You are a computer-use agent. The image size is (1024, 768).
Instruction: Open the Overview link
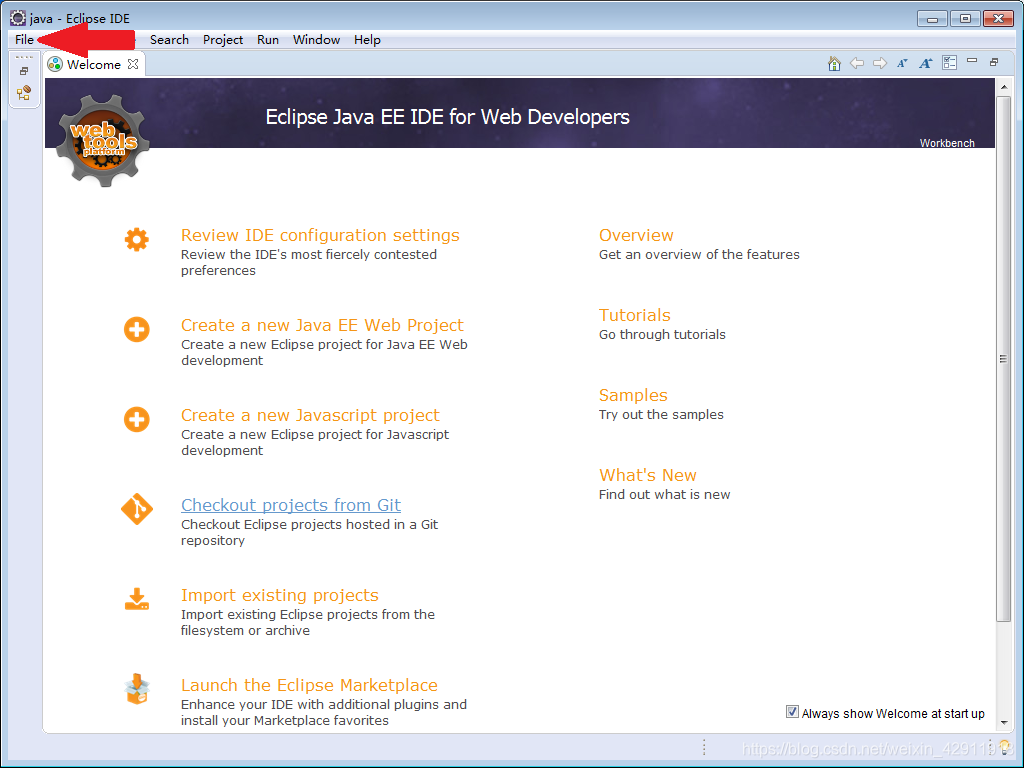[636, 235]
